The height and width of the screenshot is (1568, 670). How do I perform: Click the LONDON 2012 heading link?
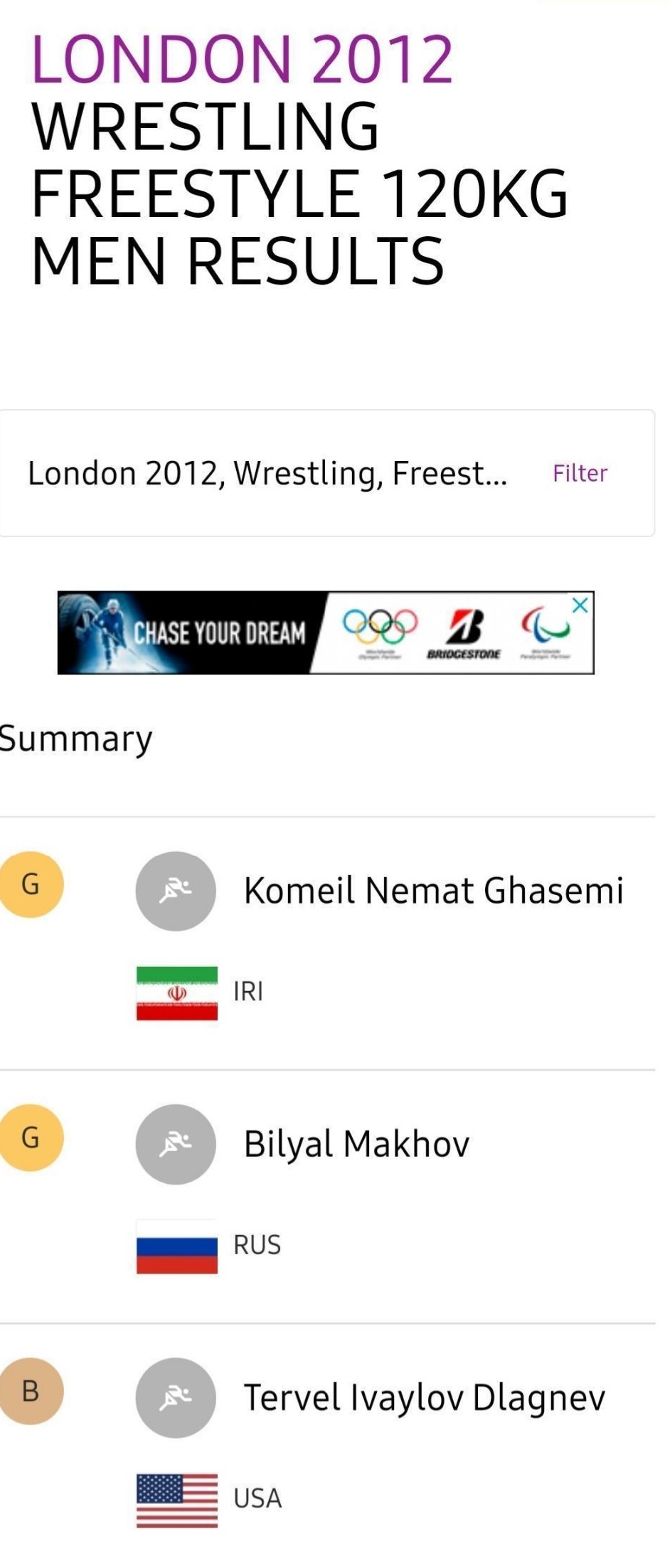[243, 59]
